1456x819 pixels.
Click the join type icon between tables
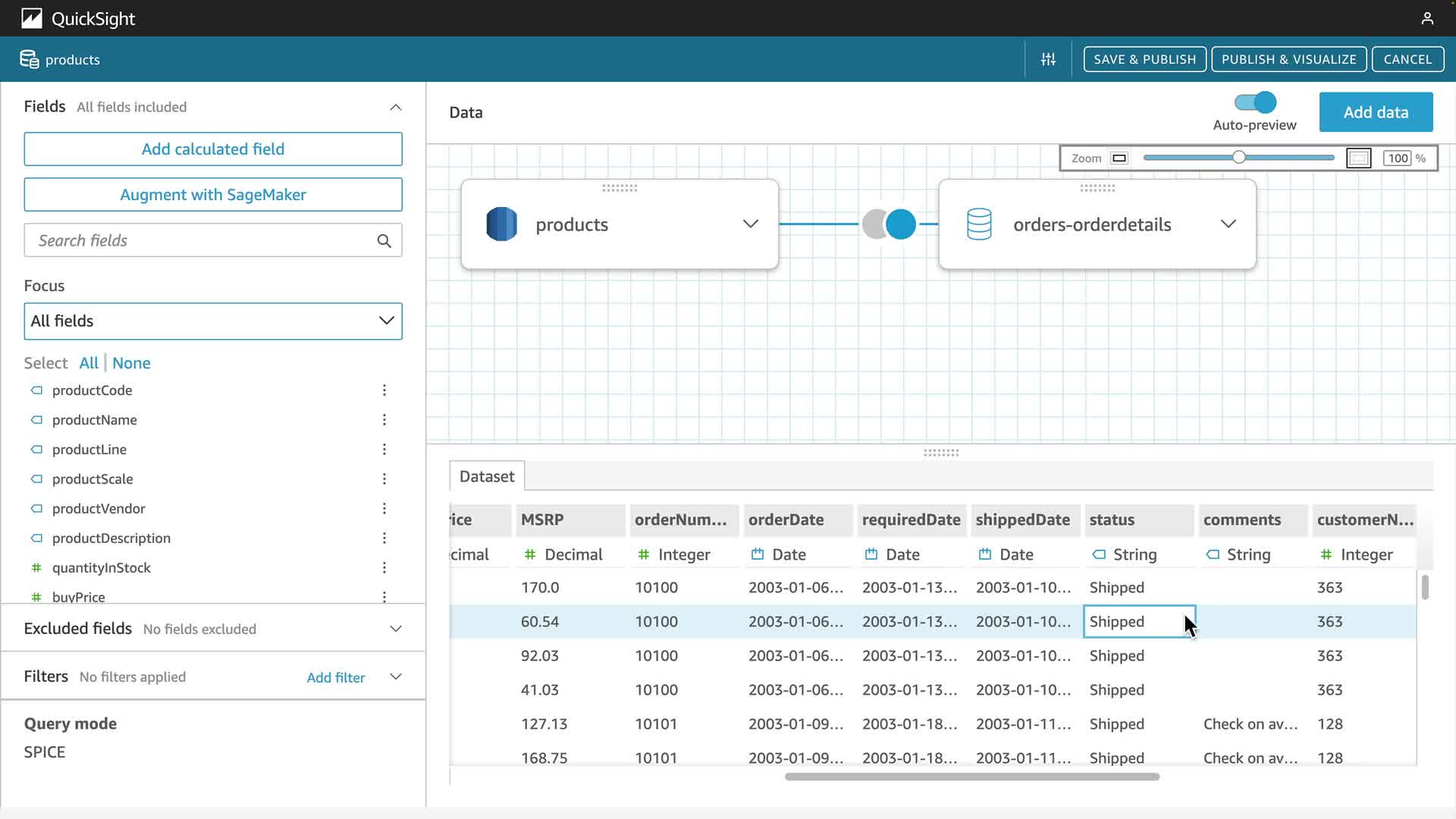click(889, 224)
